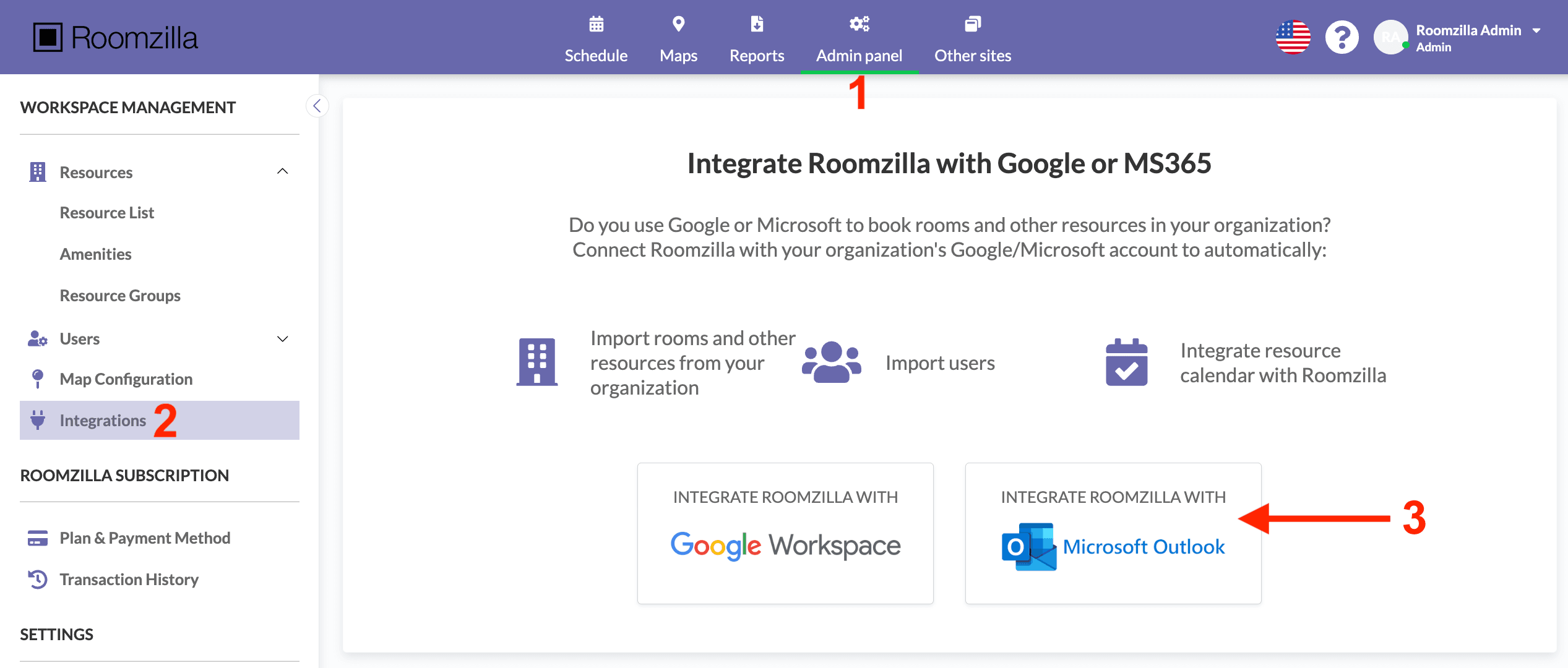Screen dimensions: 1568x668
Task: Collapse the sidebar with arrow button
Action: click(x=317, y=106)
